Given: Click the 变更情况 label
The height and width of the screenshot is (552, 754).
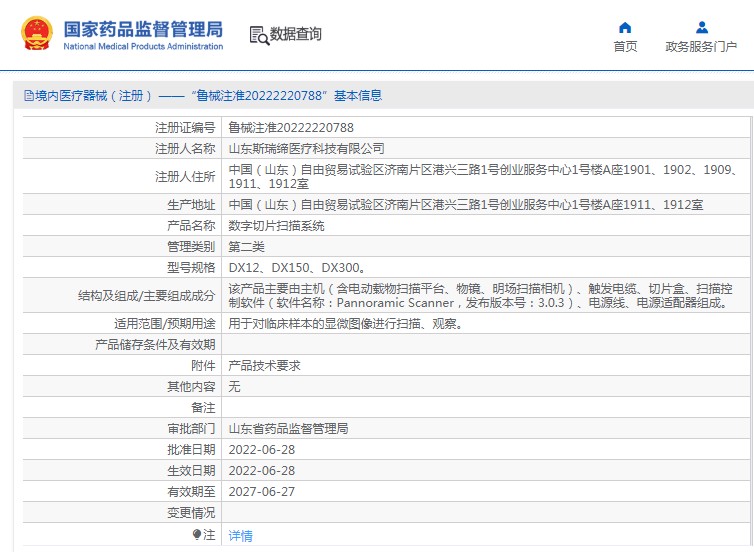Looking at the screenshot, I should (191, 513).
